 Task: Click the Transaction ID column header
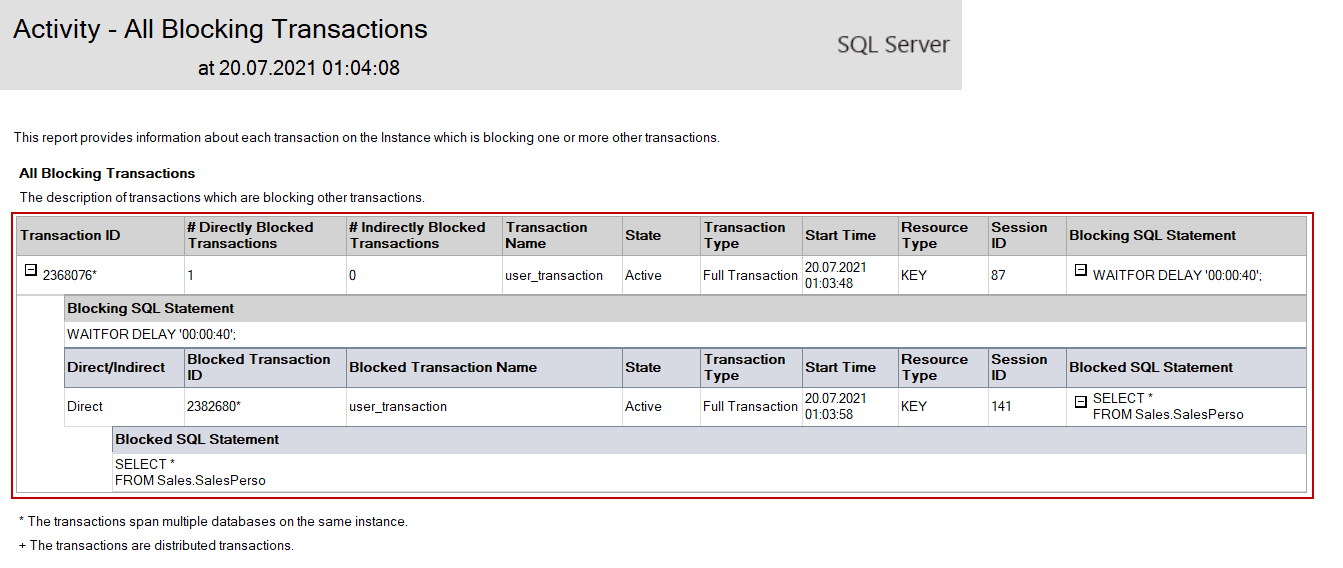[70, 236]
